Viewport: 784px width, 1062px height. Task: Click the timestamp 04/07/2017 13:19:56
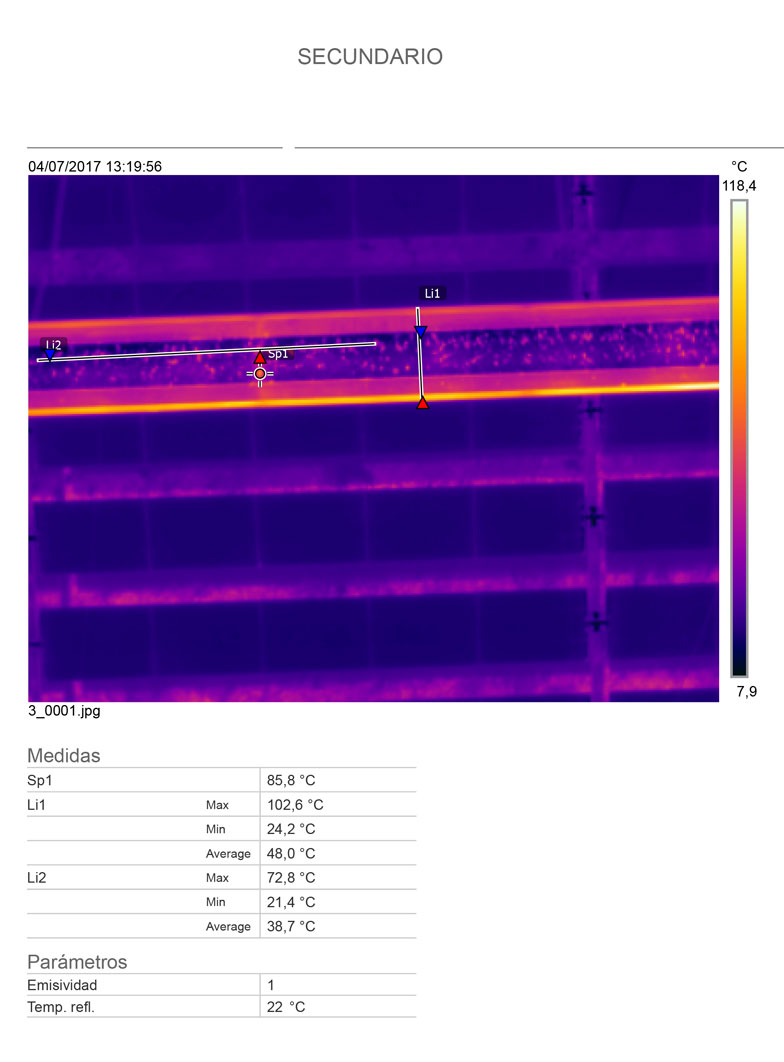point(95,166)
